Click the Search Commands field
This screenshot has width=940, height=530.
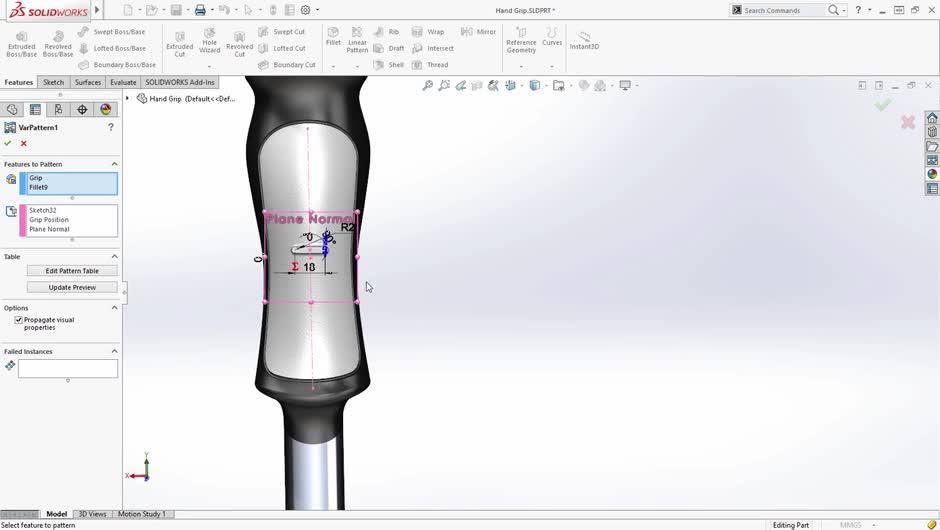click(x=783, y=10)
